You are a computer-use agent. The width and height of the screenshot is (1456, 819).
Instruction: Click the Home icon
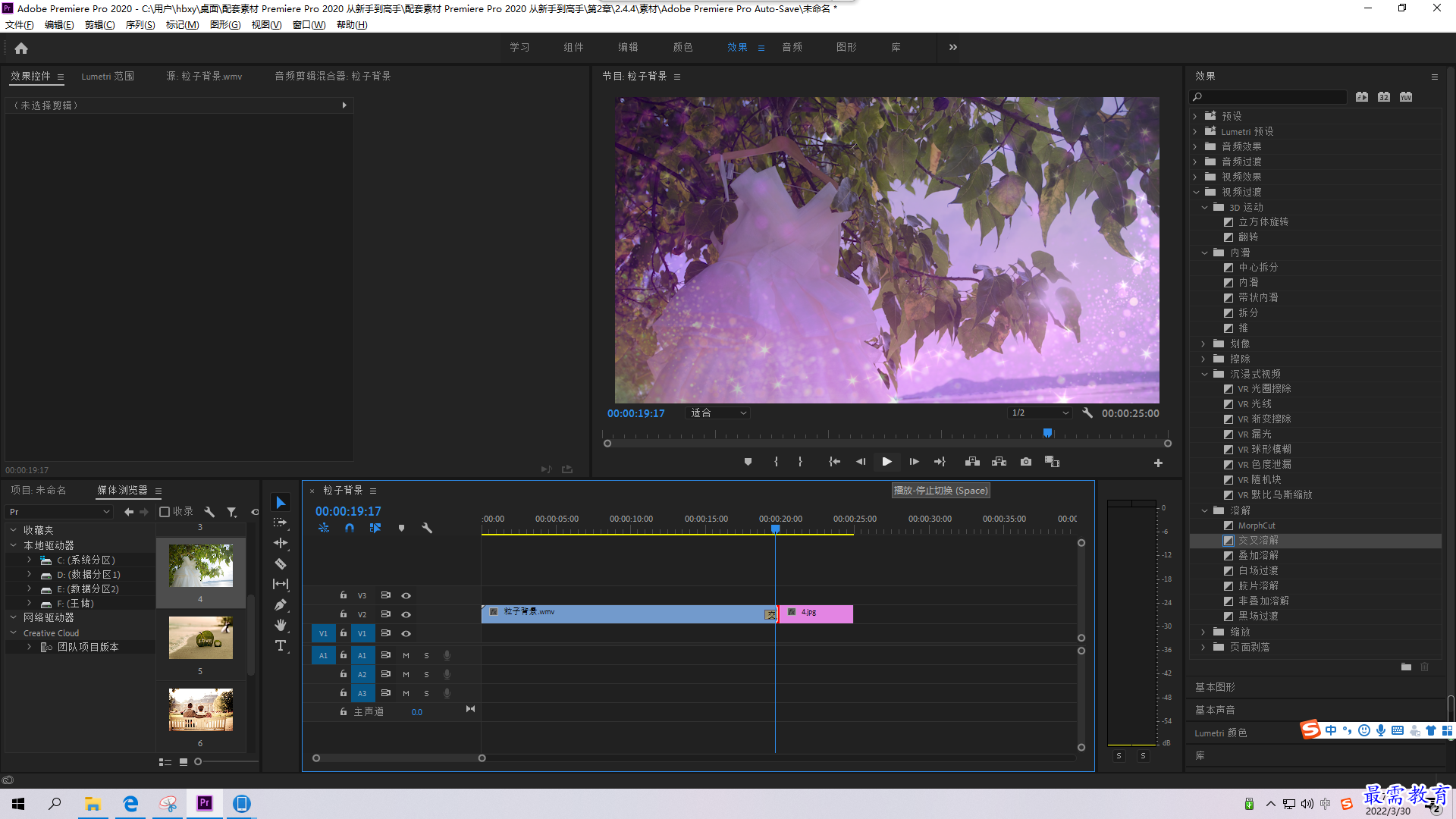pos(21,48)
